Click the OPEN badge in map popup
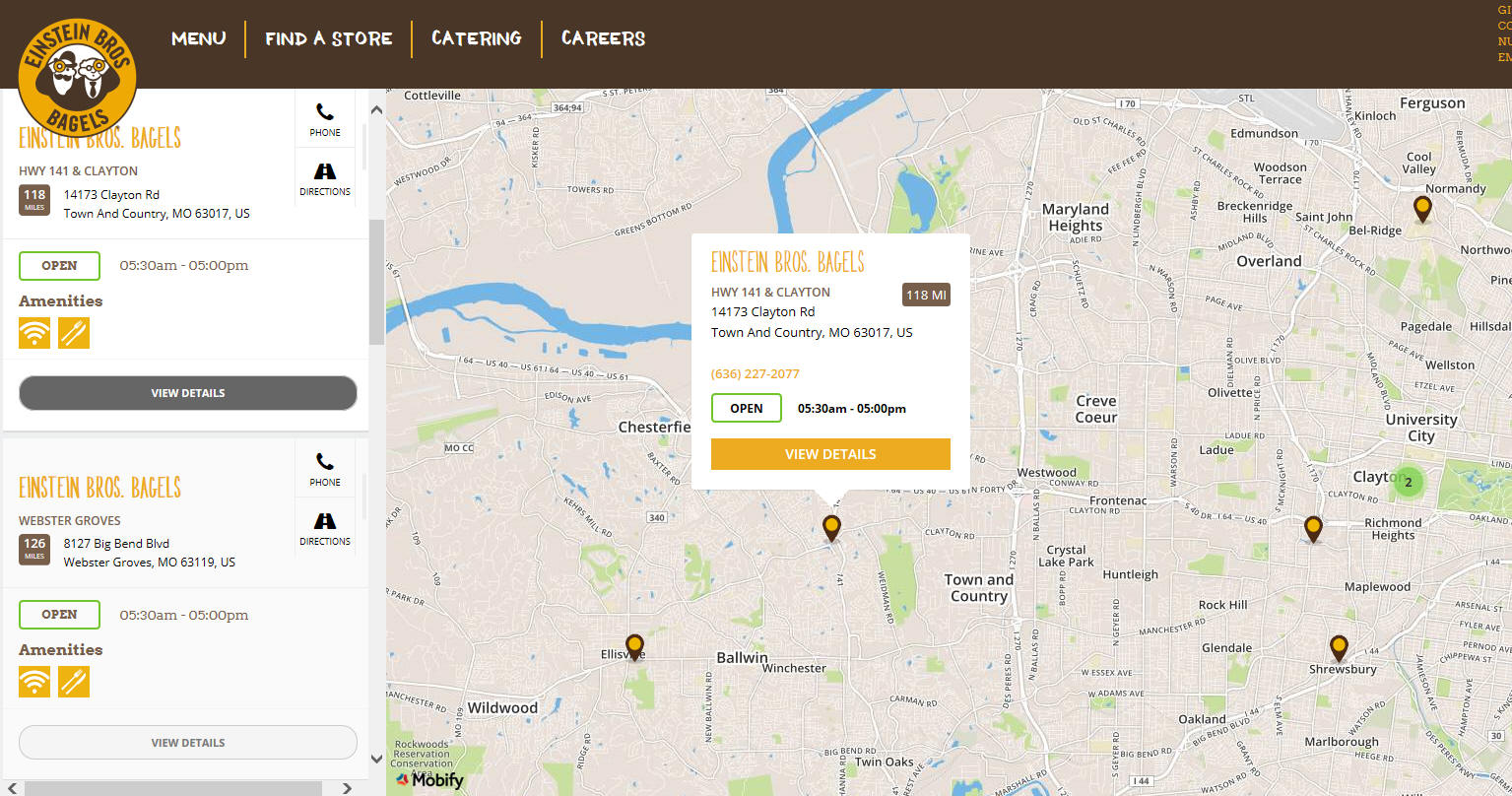This screenshot has height=796, width=1512. pos(747,408)
